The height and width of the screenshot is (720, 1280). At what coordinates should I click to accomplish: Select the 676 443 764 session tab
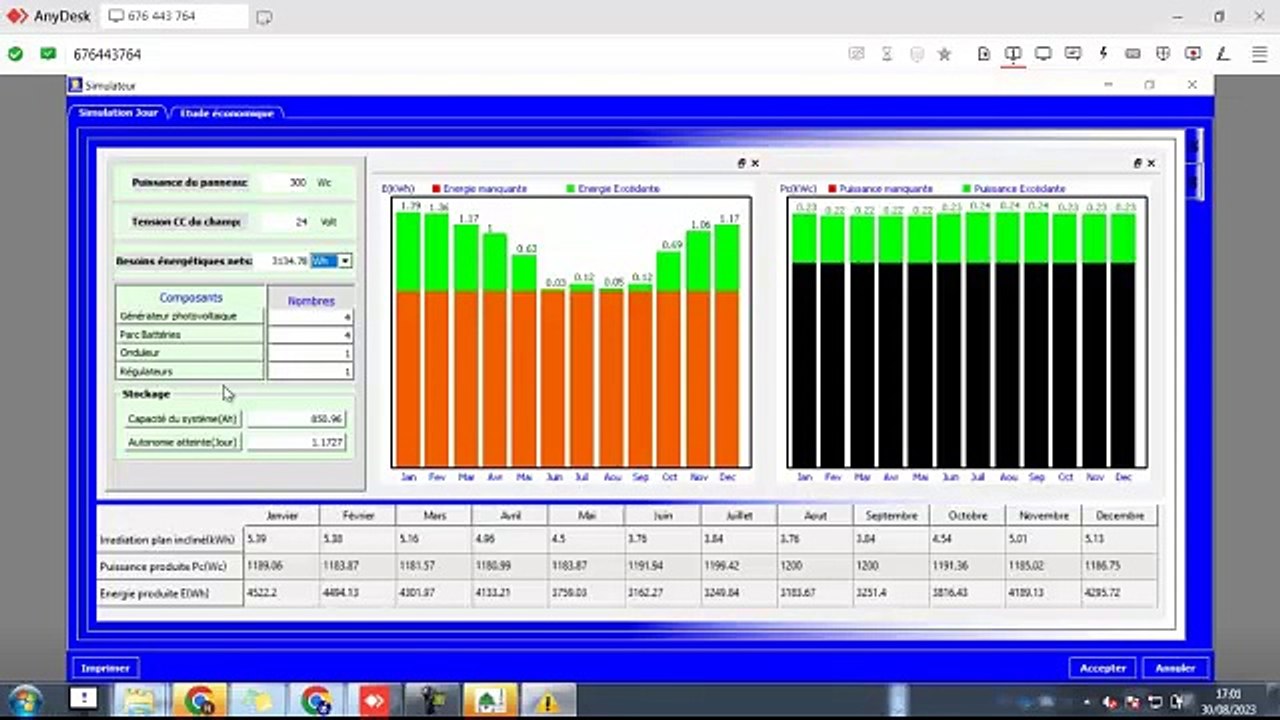[175, 16]
